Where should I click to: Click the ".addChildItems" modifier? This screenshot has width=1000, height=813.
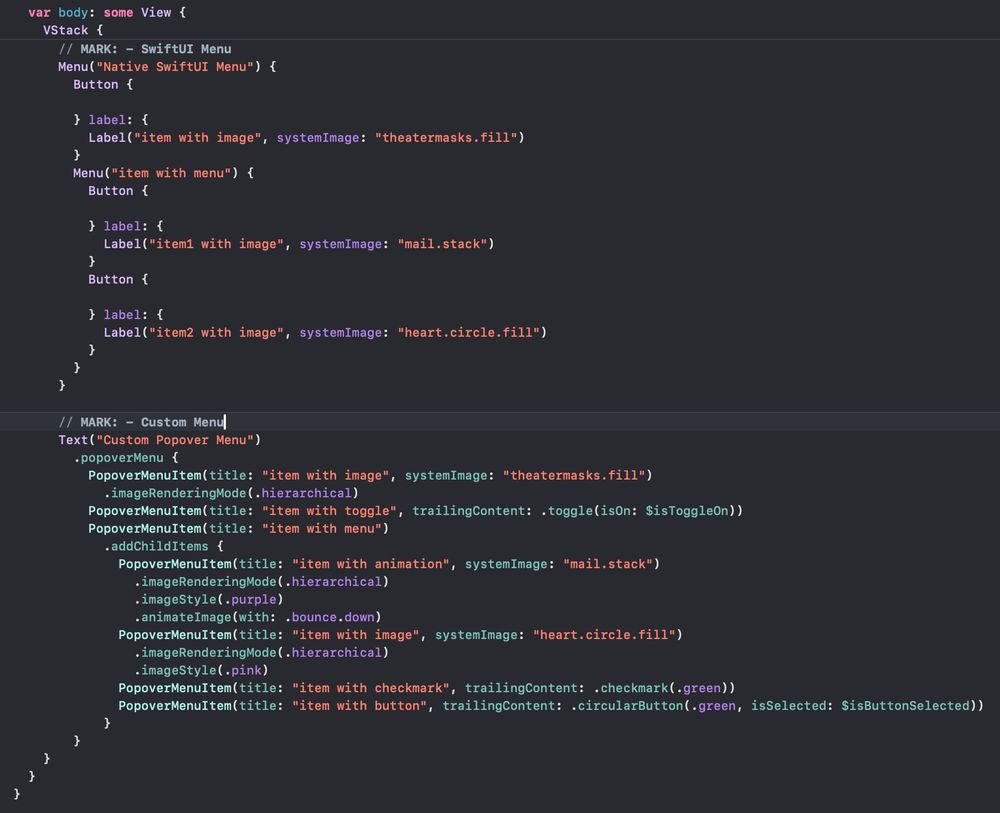point(156,546)
